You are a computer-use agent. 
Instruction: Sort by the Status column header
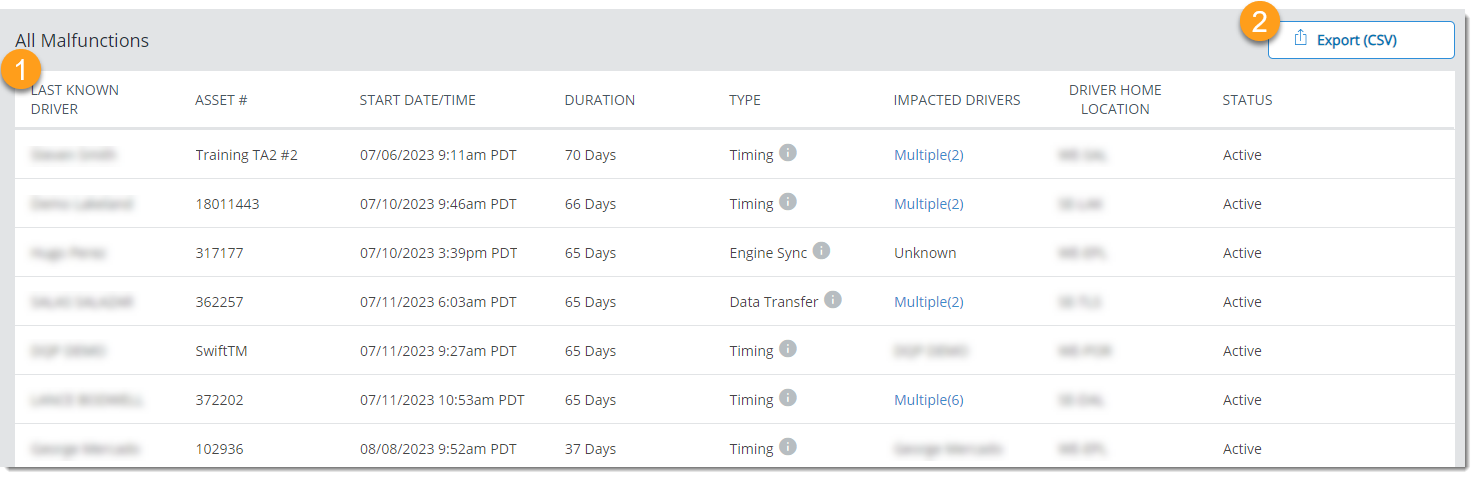click(x=1248, y=100)
